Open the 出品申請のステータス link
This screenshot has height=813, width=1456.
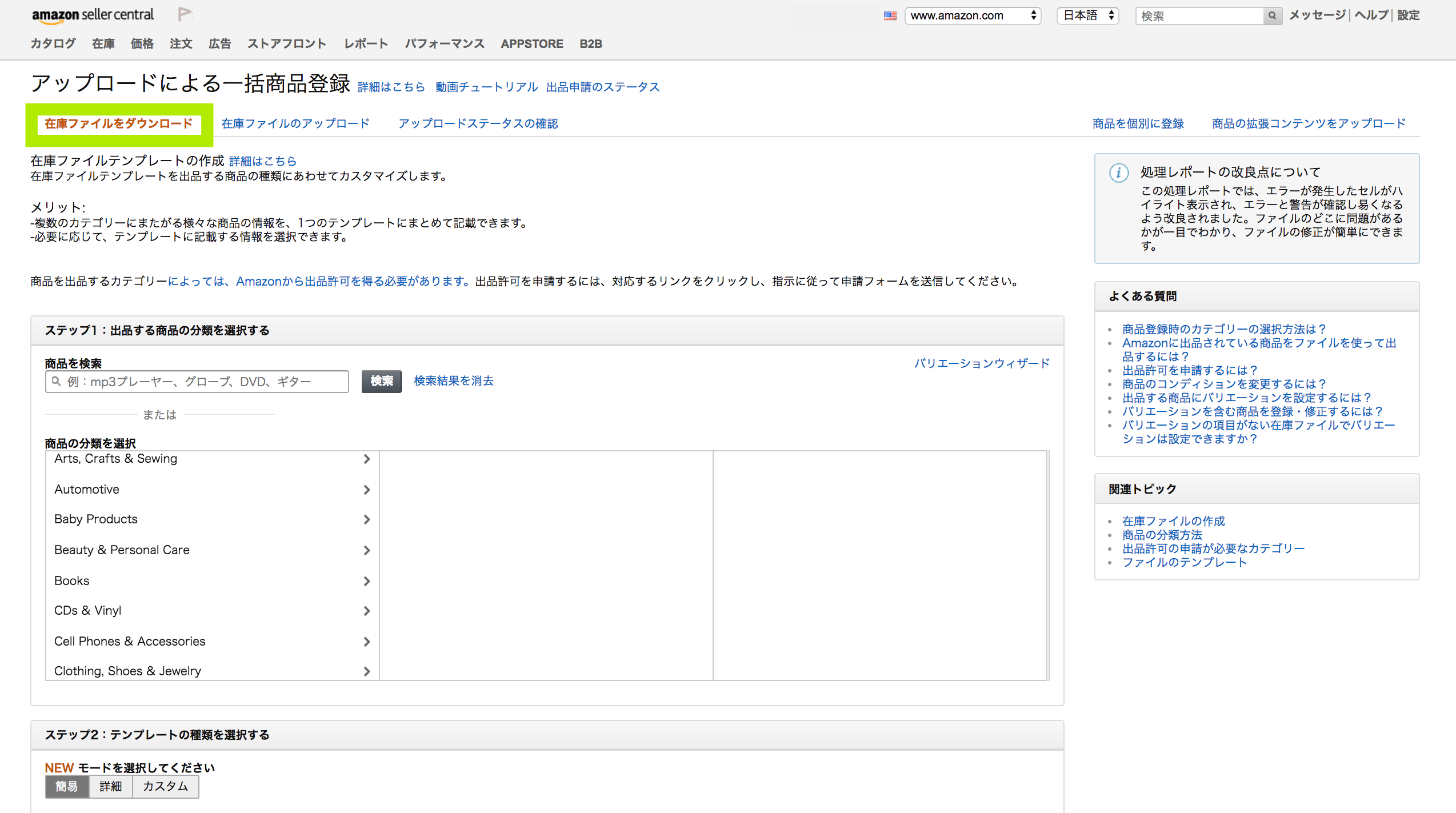coord(603,87)
